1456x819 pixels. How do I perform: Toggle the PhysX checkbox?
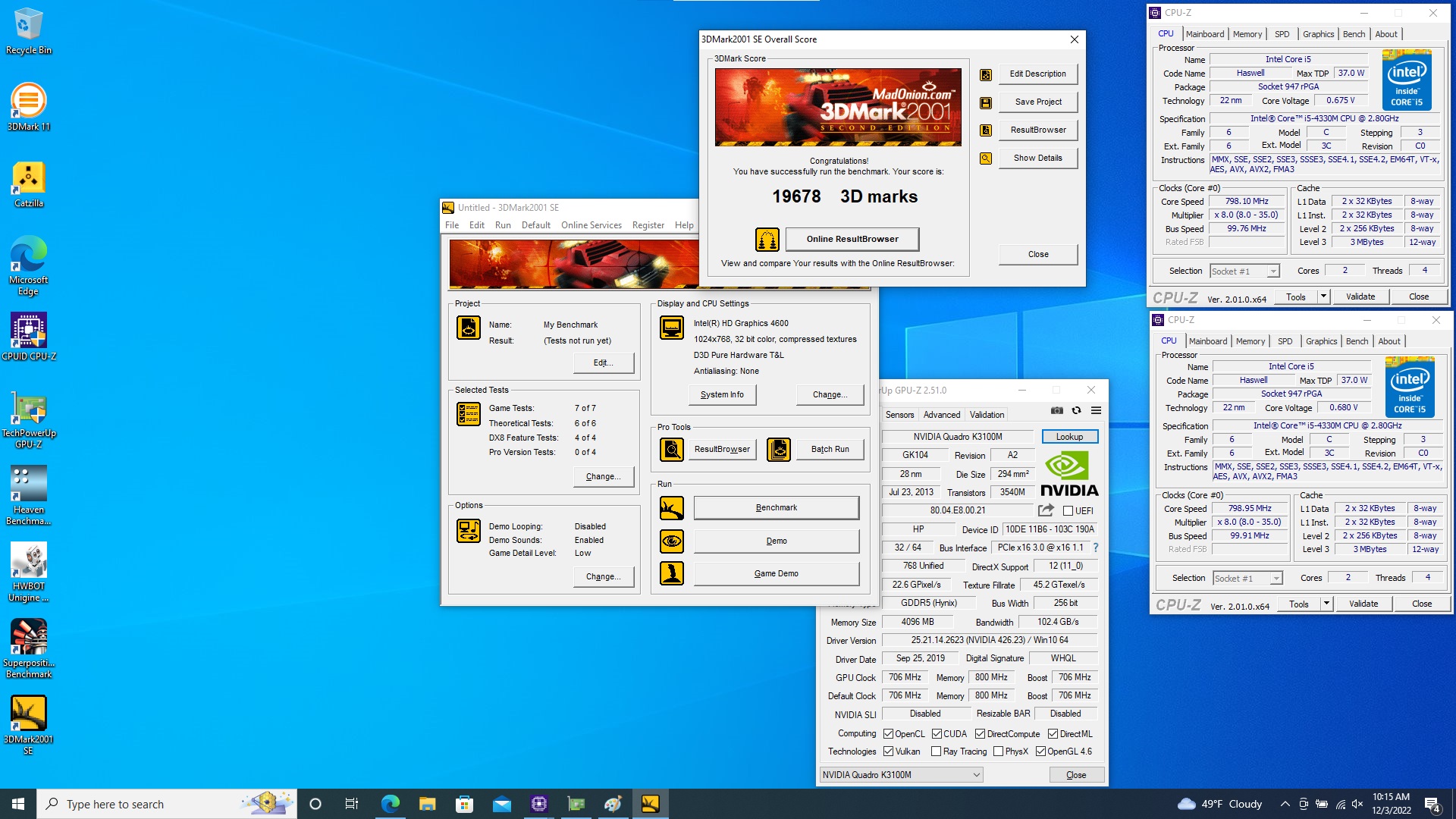coord(999,752)
